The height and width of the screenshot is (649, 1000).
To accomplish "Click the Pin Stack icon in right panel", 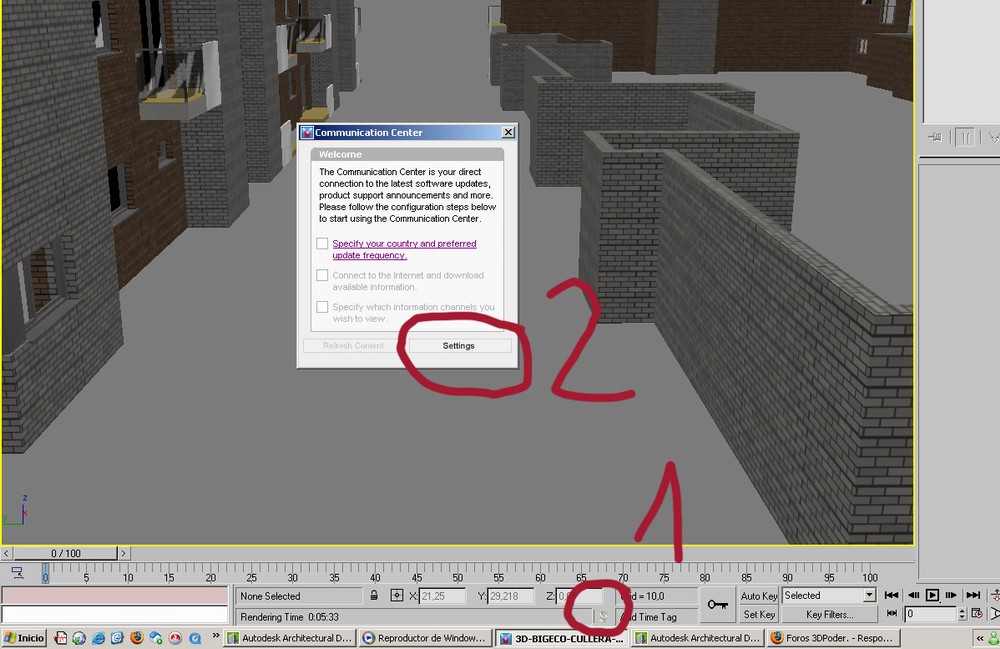I will click(x=936, y=137).
